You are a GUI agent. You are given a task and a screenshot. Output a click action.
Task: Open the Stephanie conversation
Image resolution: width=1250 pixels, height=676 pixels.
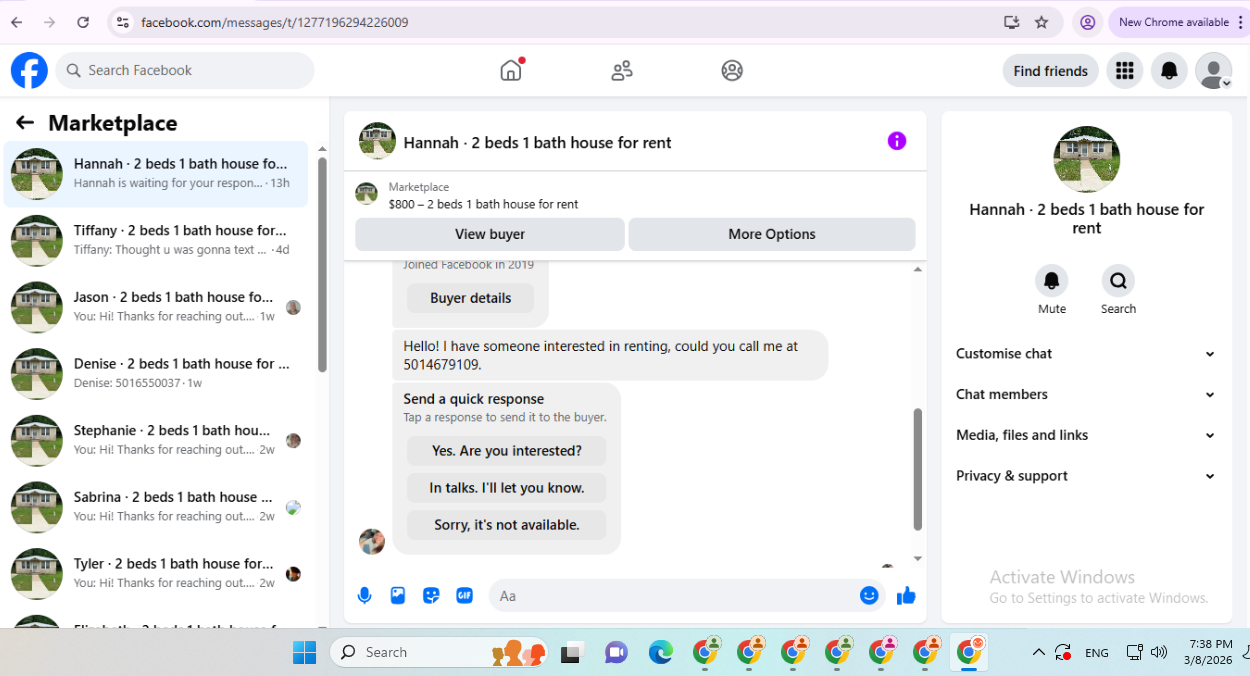[156, 440]
